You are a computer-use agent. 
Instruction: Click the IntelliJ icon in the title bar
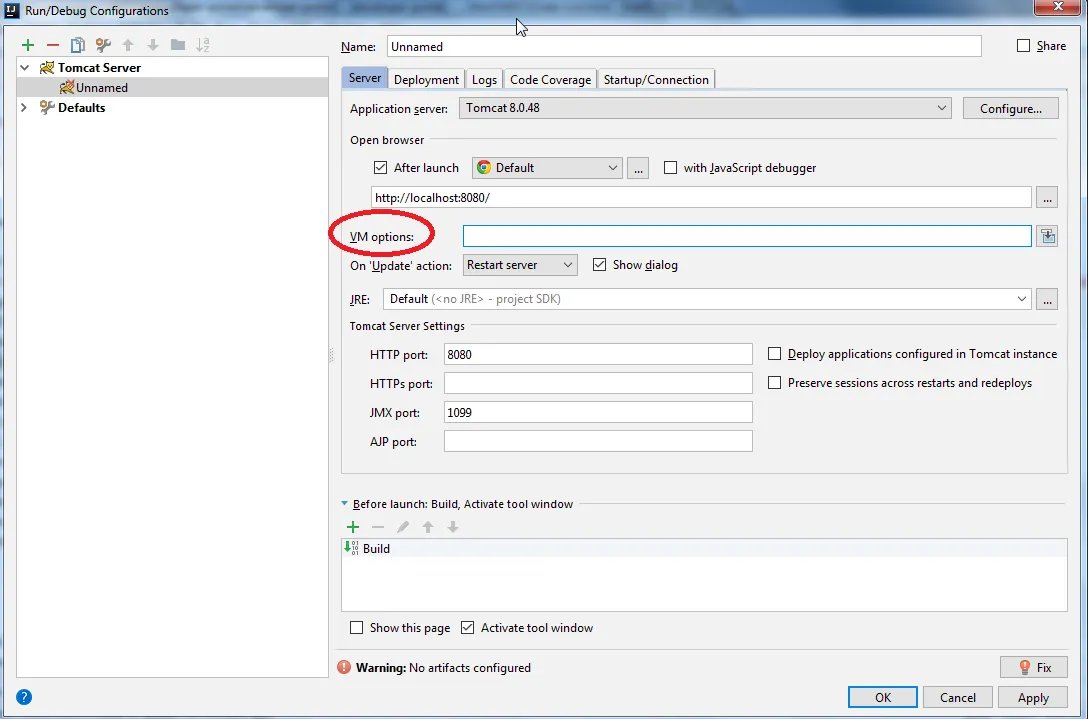pos(11,10)
